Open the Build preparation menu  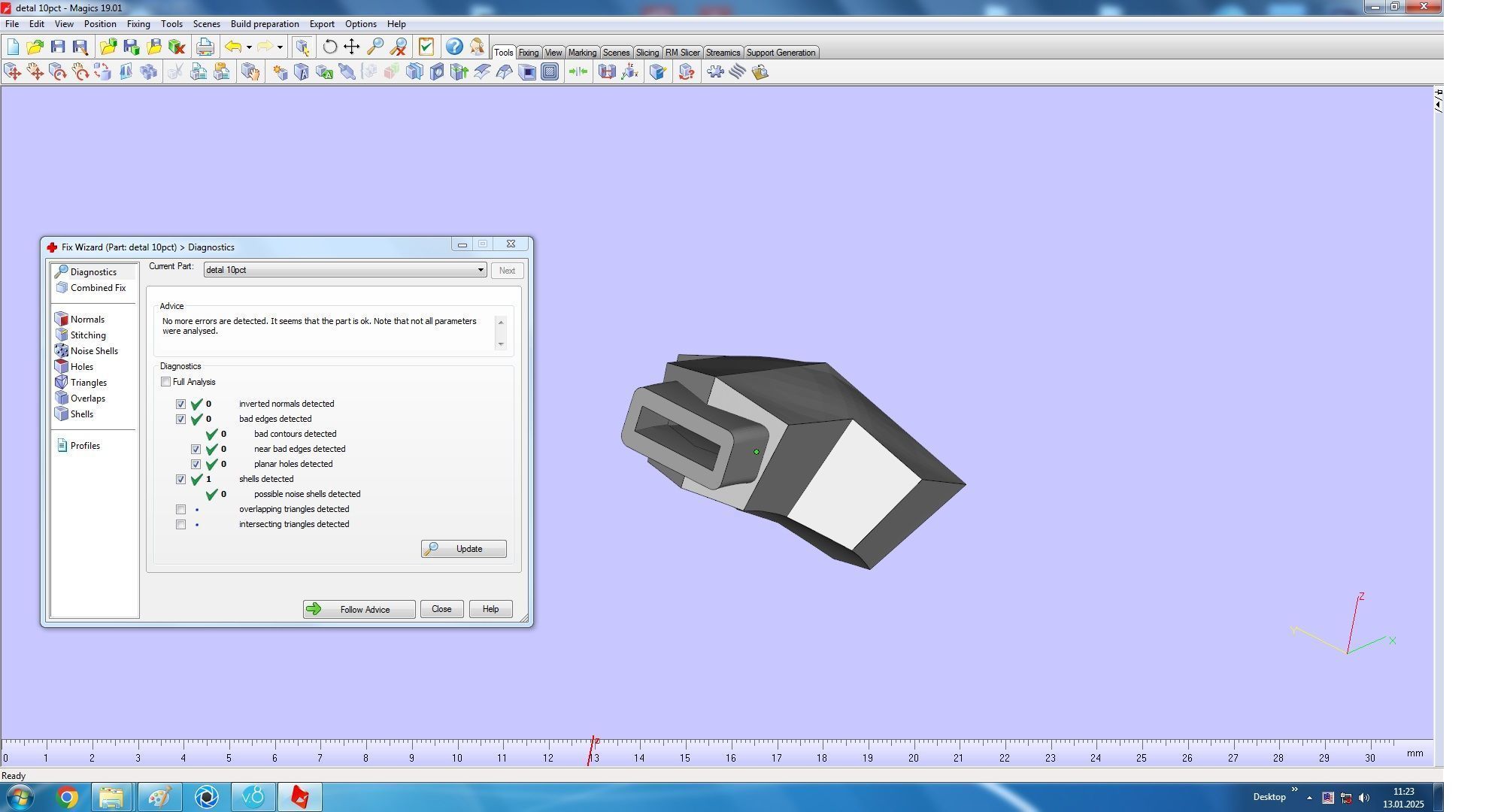tap(264, 24)
